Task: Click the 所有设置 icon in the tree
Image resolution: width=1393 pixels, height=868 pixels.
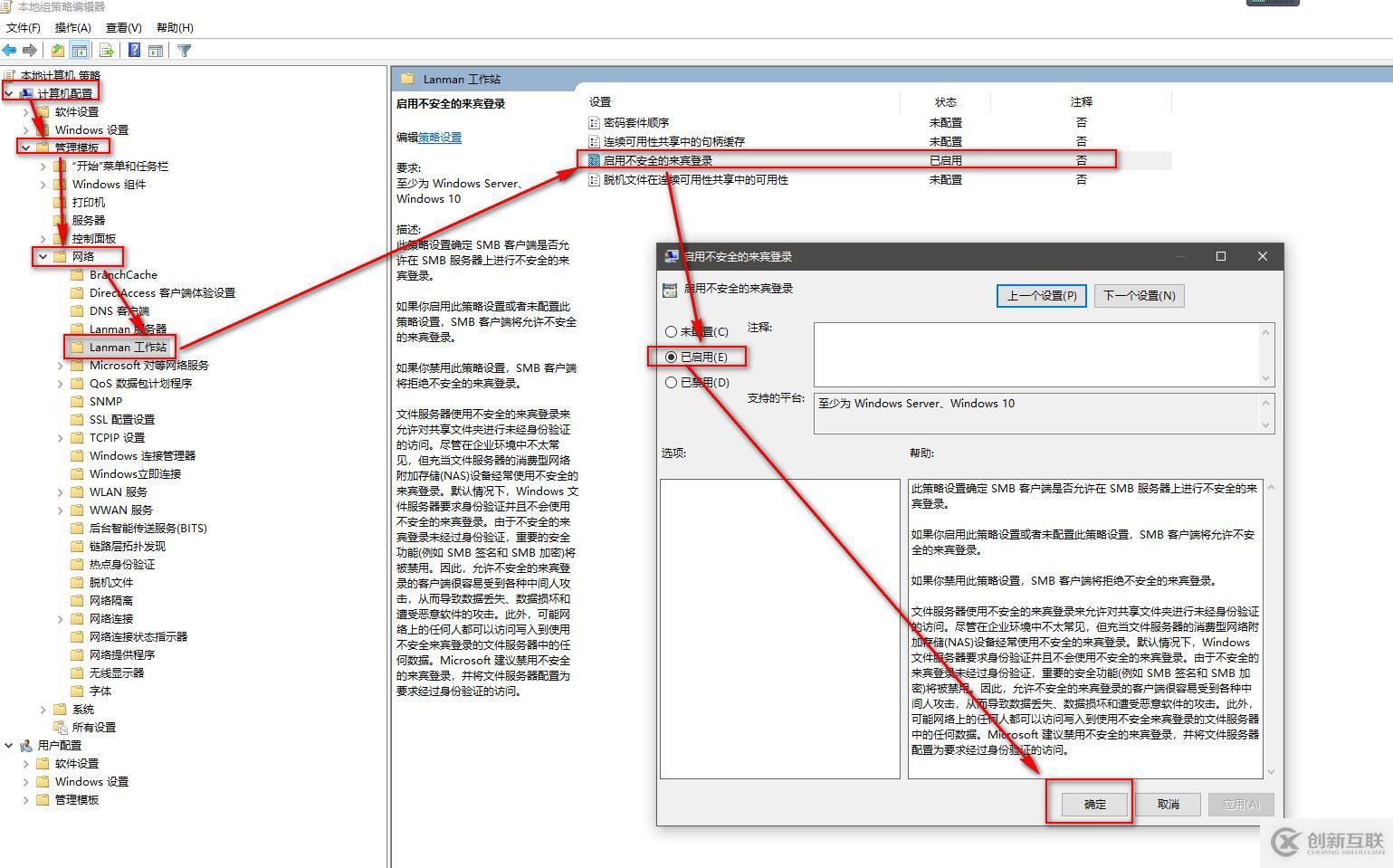Action: 60,727
